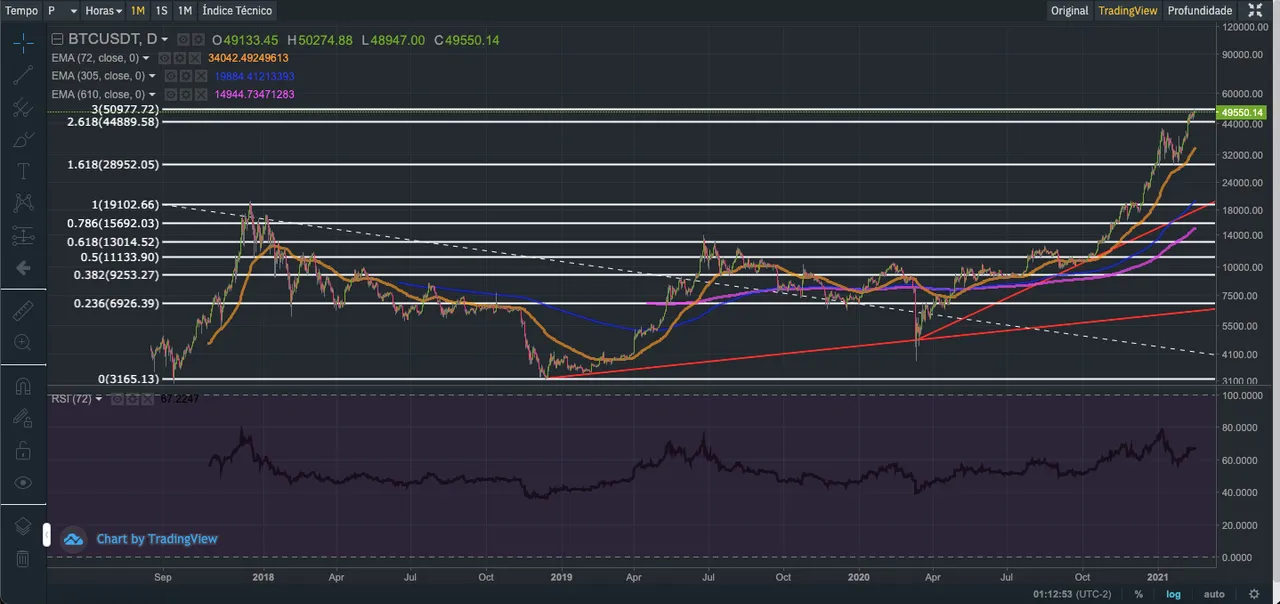
Task: Open the pitchfork drawing tools
Action: tap(23, 108)
